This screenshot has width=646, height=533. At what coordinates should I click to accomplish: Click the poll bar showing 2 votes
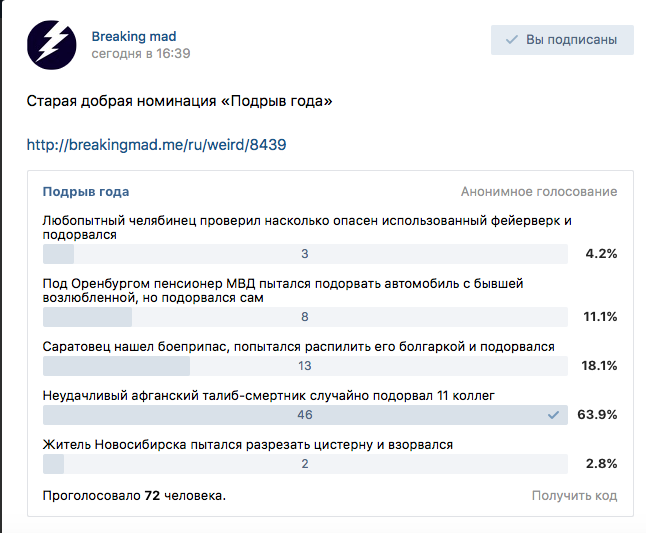click(x=305, y=464)
